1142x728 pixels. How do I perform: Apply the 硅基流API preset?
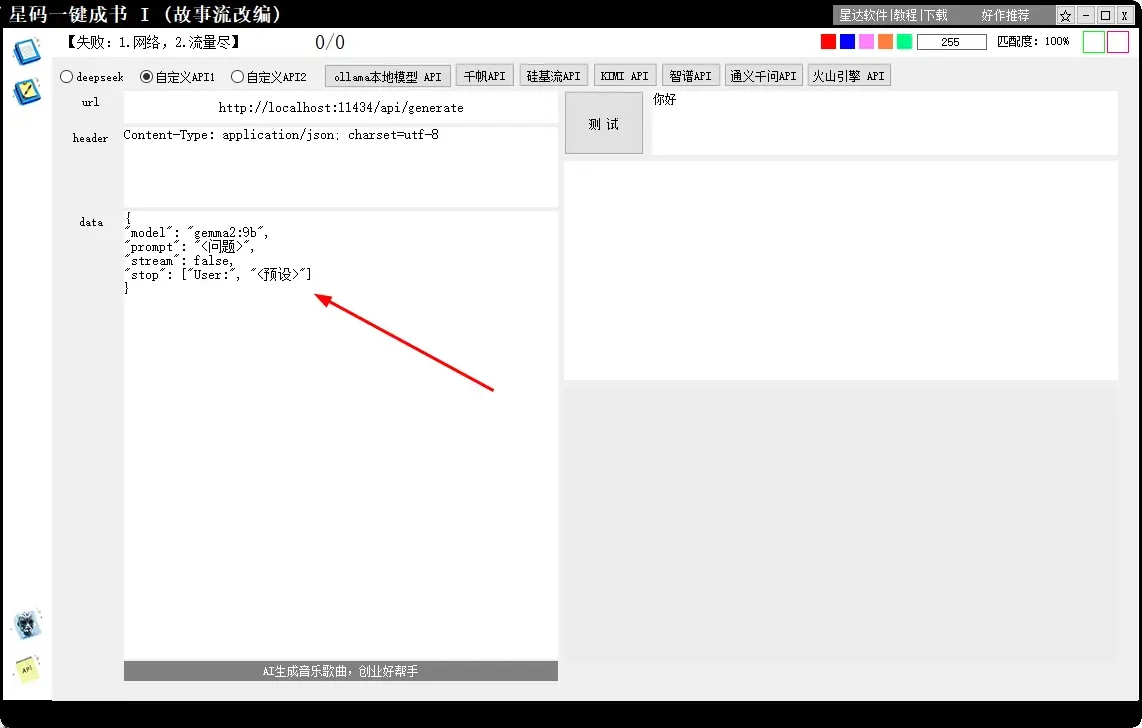pyautogui.click(x=553, y=76)
